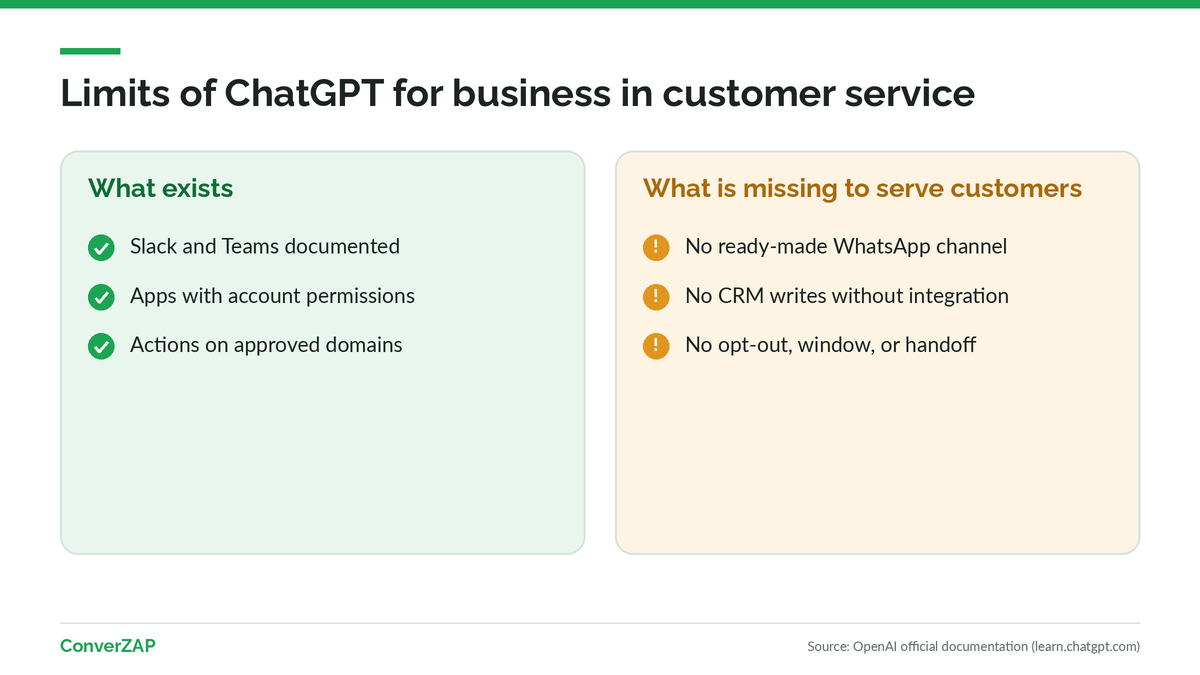Select the text No opt-out, window, or handoff
This screenshot has width=1200, height=675.
pos(831,345)
